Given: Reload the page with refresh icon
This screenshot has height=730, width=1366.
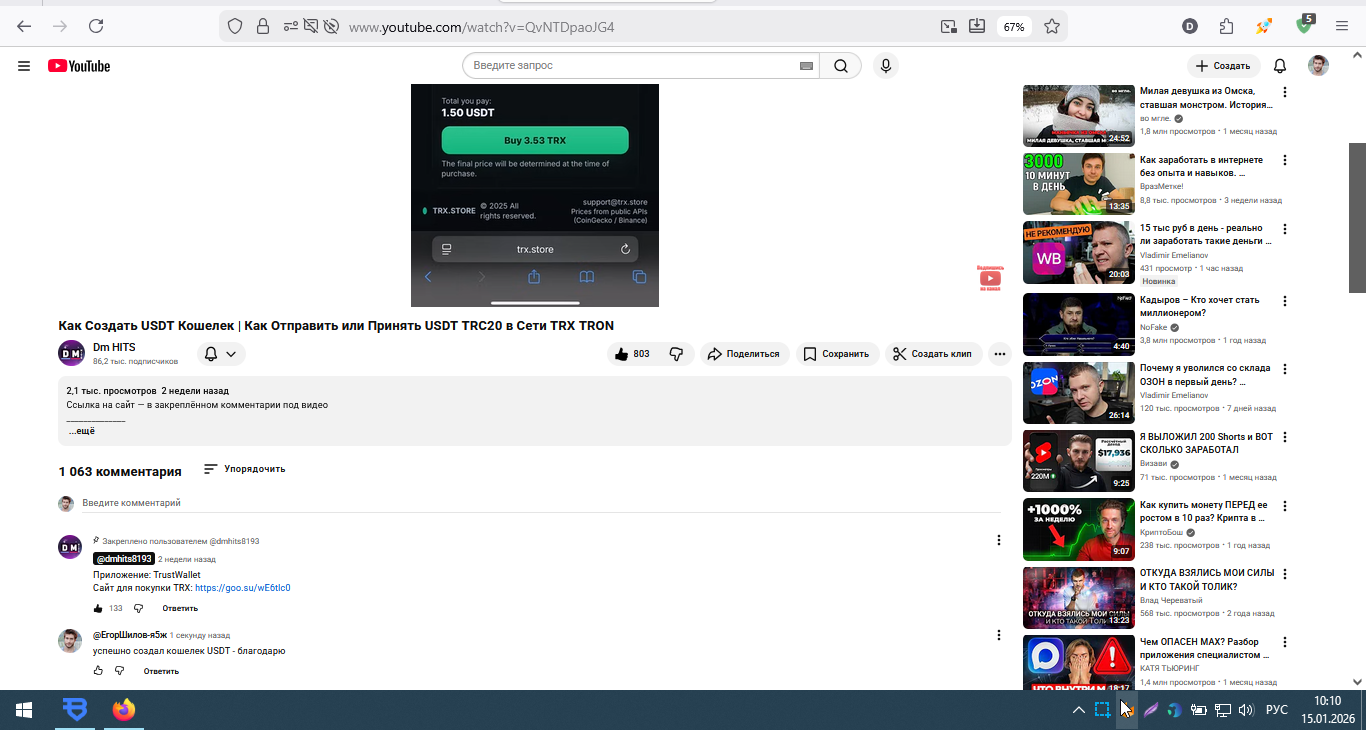Looking at the screenshot, I should coord(96,26).
